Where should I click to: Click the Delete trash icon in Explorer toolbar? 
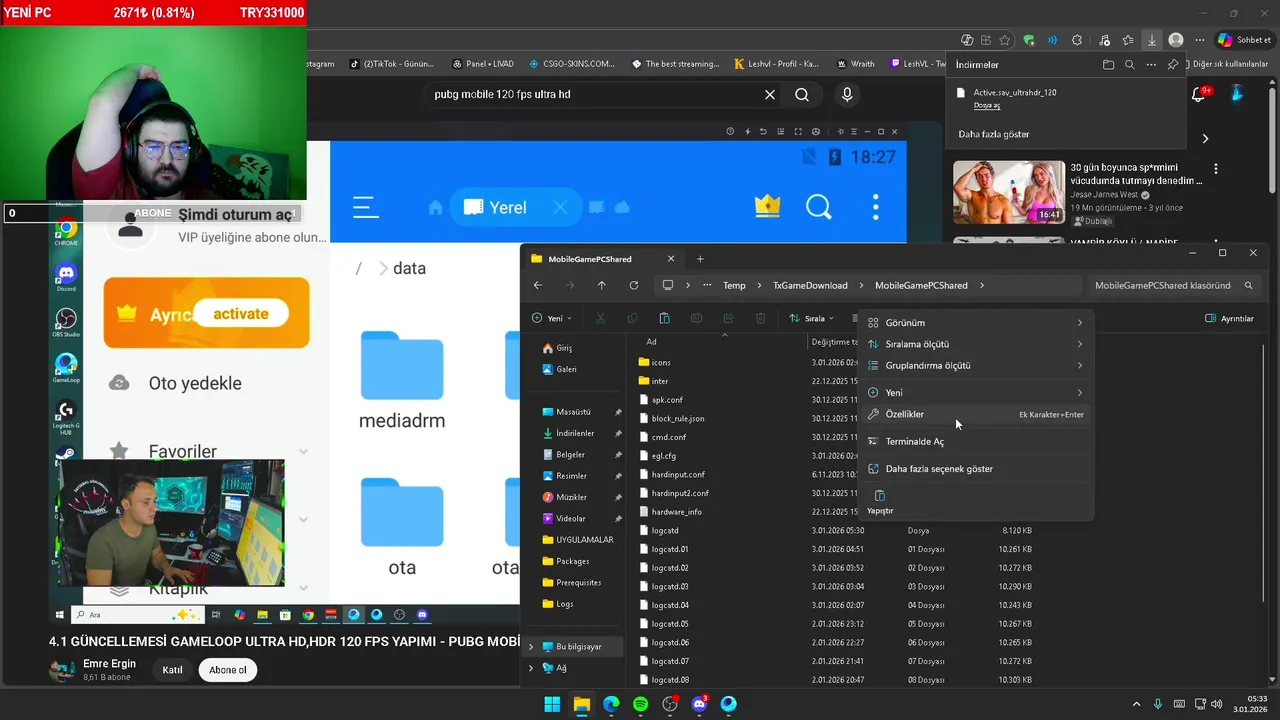point(760,318)
